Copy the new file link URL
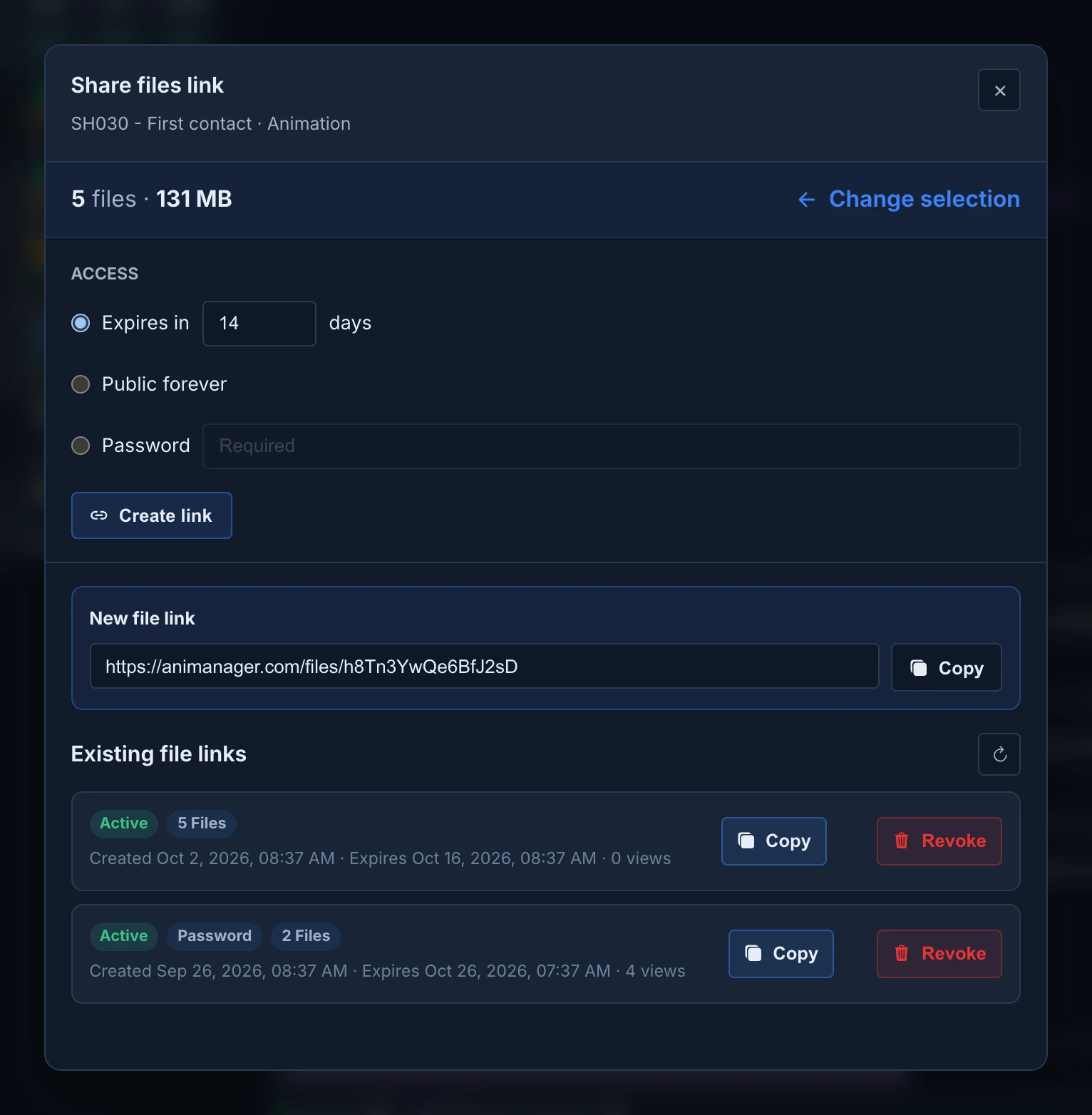 pyautogui.click(x=946, y=667)
